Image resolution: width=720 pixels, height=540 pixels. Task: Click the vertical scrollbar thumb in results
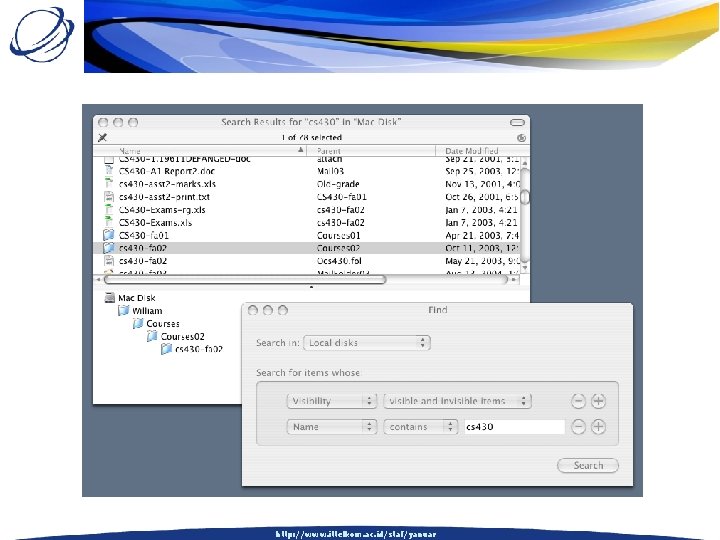525,197
